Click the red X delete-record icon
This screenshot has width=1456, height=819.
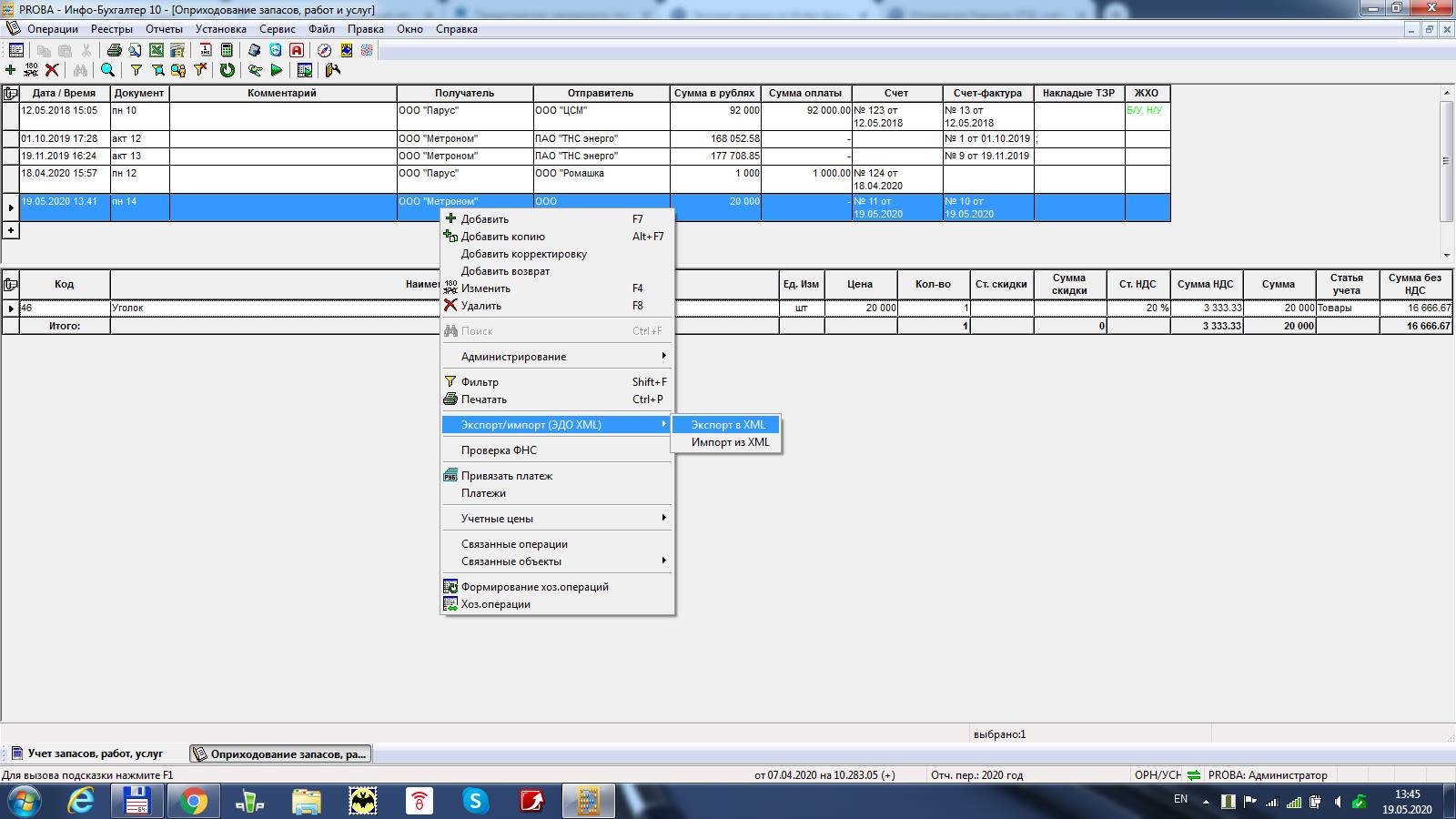click(52, 70)
